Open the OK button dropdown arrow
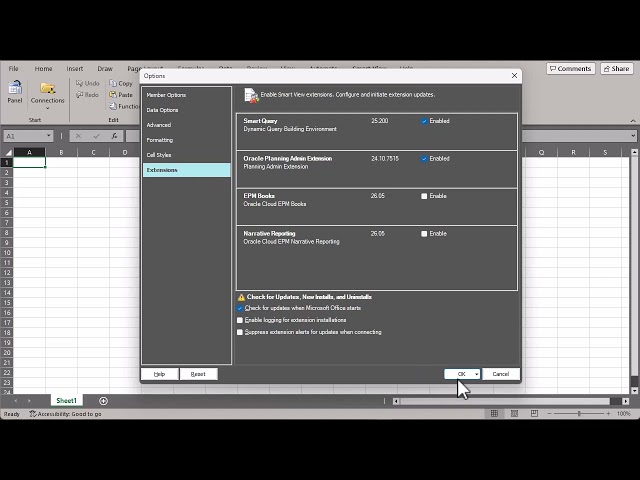The height and width of the screenshot is (480, 640). point(476,374)
